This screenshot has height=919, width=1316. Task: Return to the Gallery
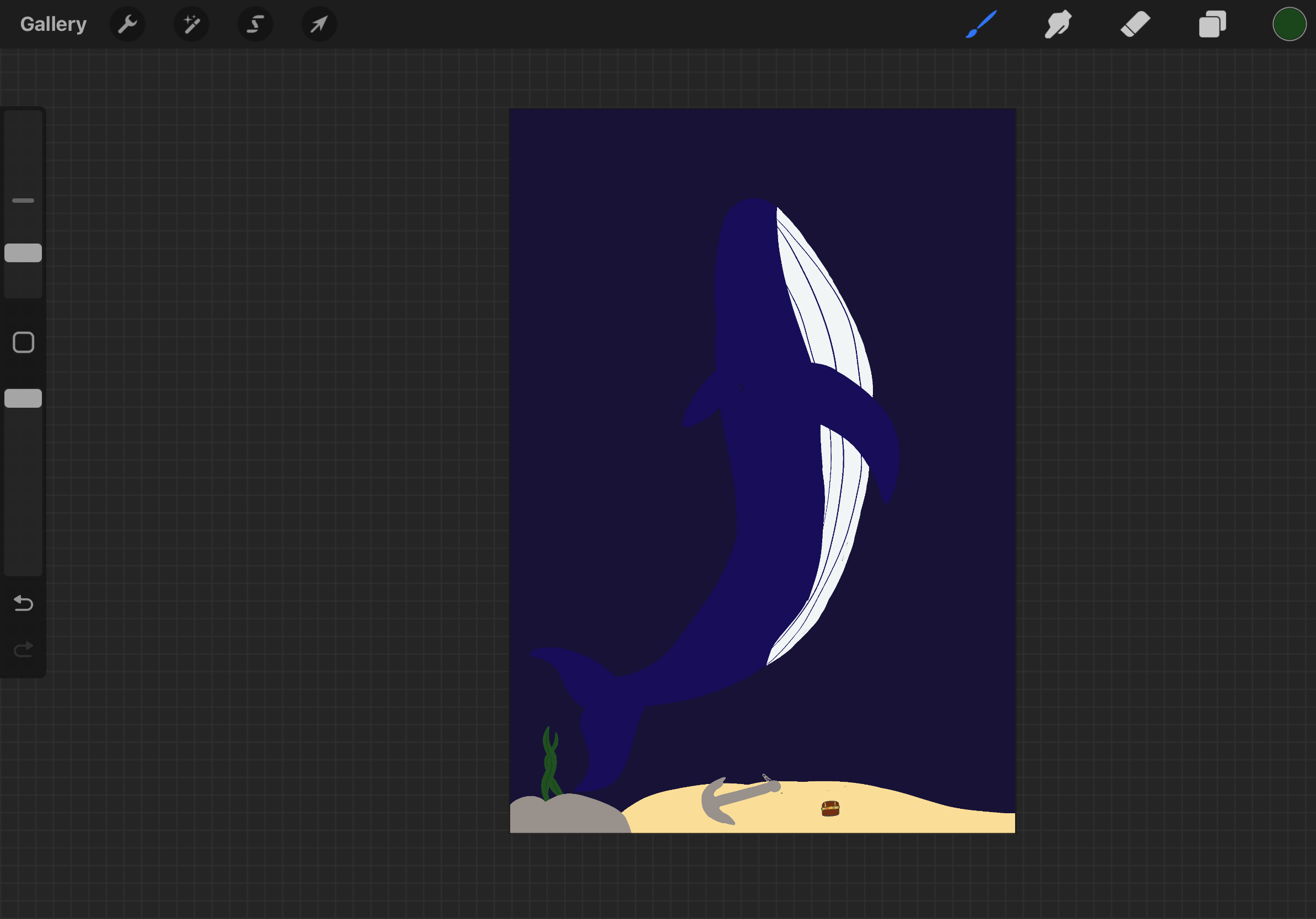[x=53, y=24]
